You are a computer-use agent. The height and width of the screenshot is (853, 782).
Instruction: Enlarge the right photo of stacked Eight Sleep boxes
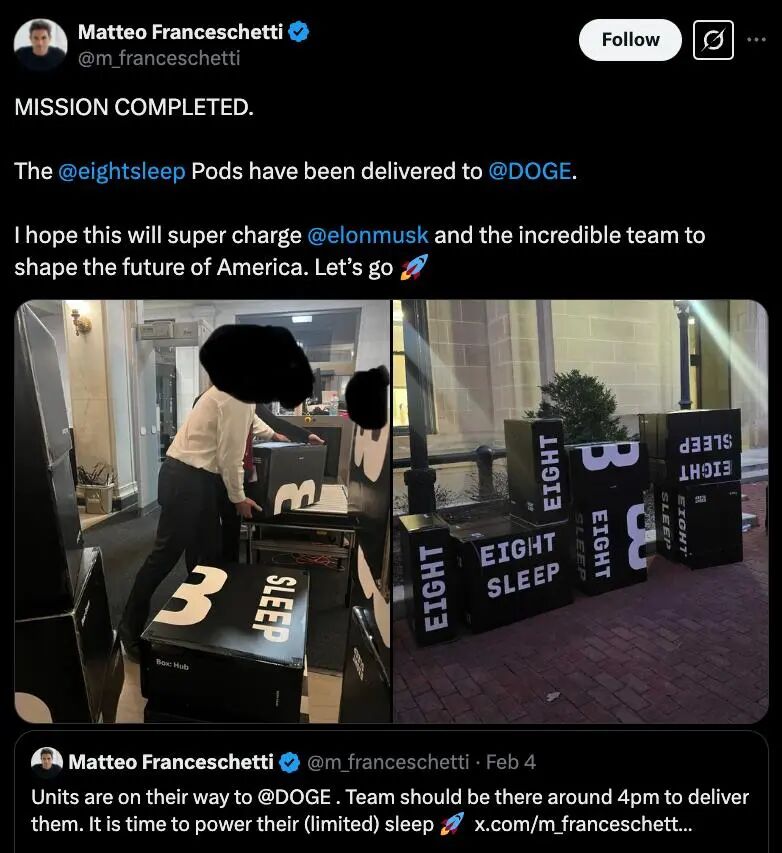(x=580, y=511)
